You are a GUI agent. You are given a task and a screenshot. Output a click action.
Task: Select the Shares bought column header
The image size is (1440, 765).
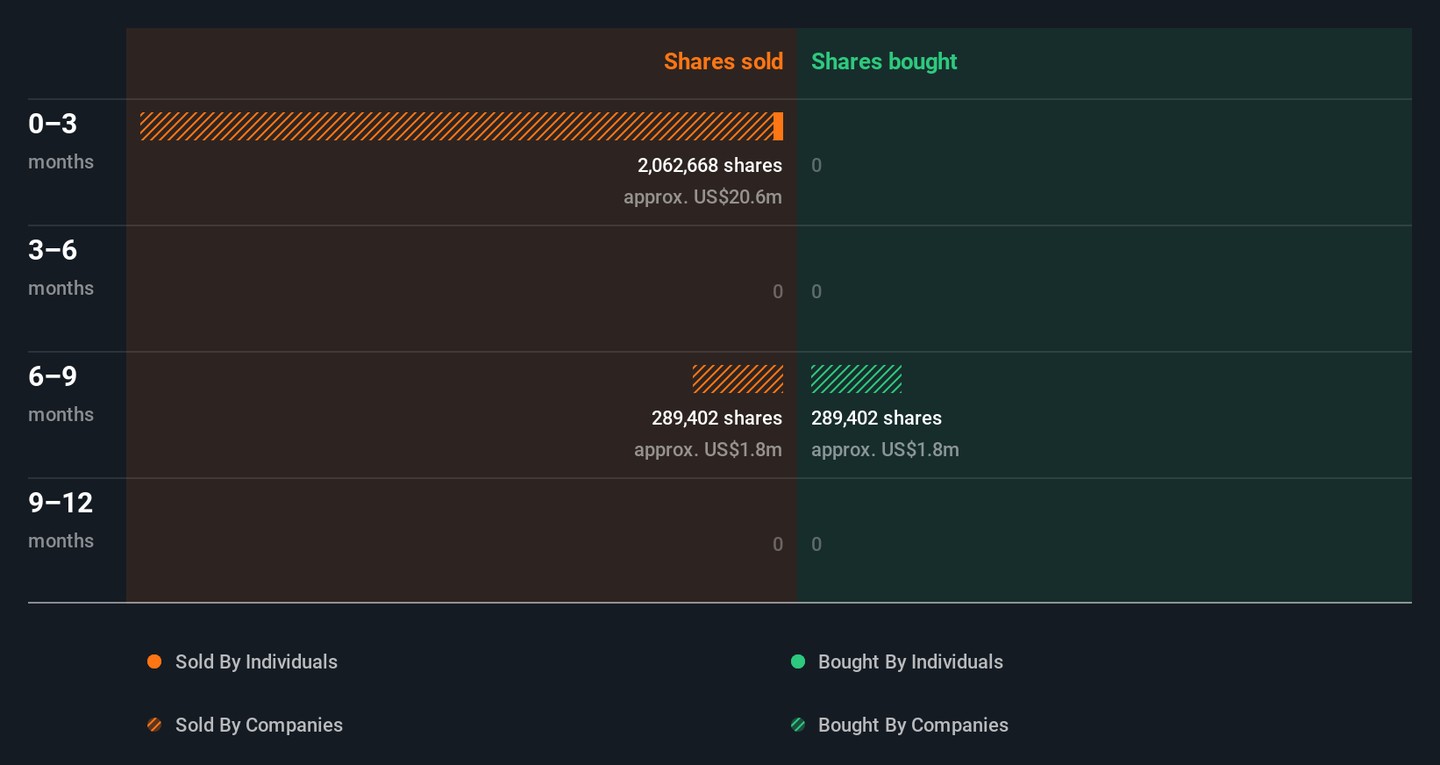(x=884, y=61)
